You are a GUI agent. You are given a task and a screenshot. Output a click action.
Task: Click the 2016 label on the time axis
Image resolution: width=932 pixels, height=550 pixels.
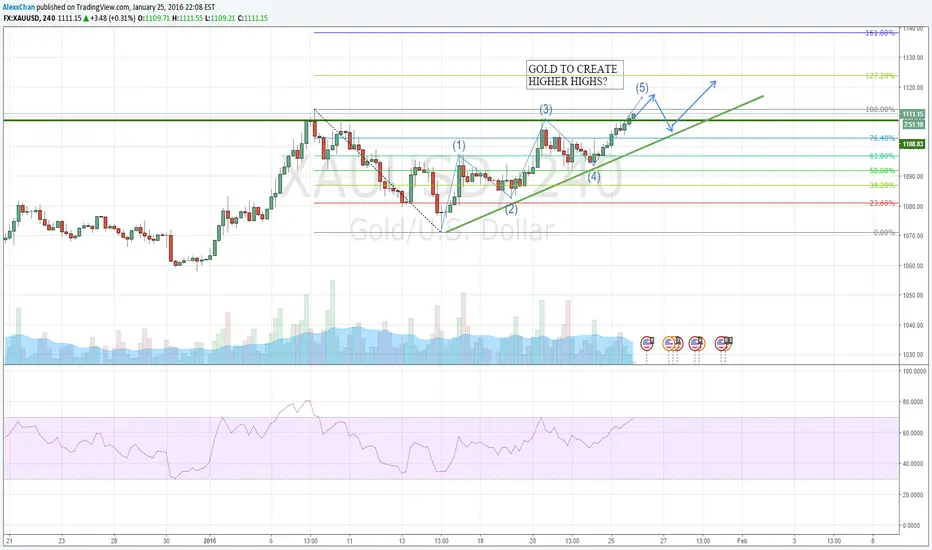click(x=210, y=541)
